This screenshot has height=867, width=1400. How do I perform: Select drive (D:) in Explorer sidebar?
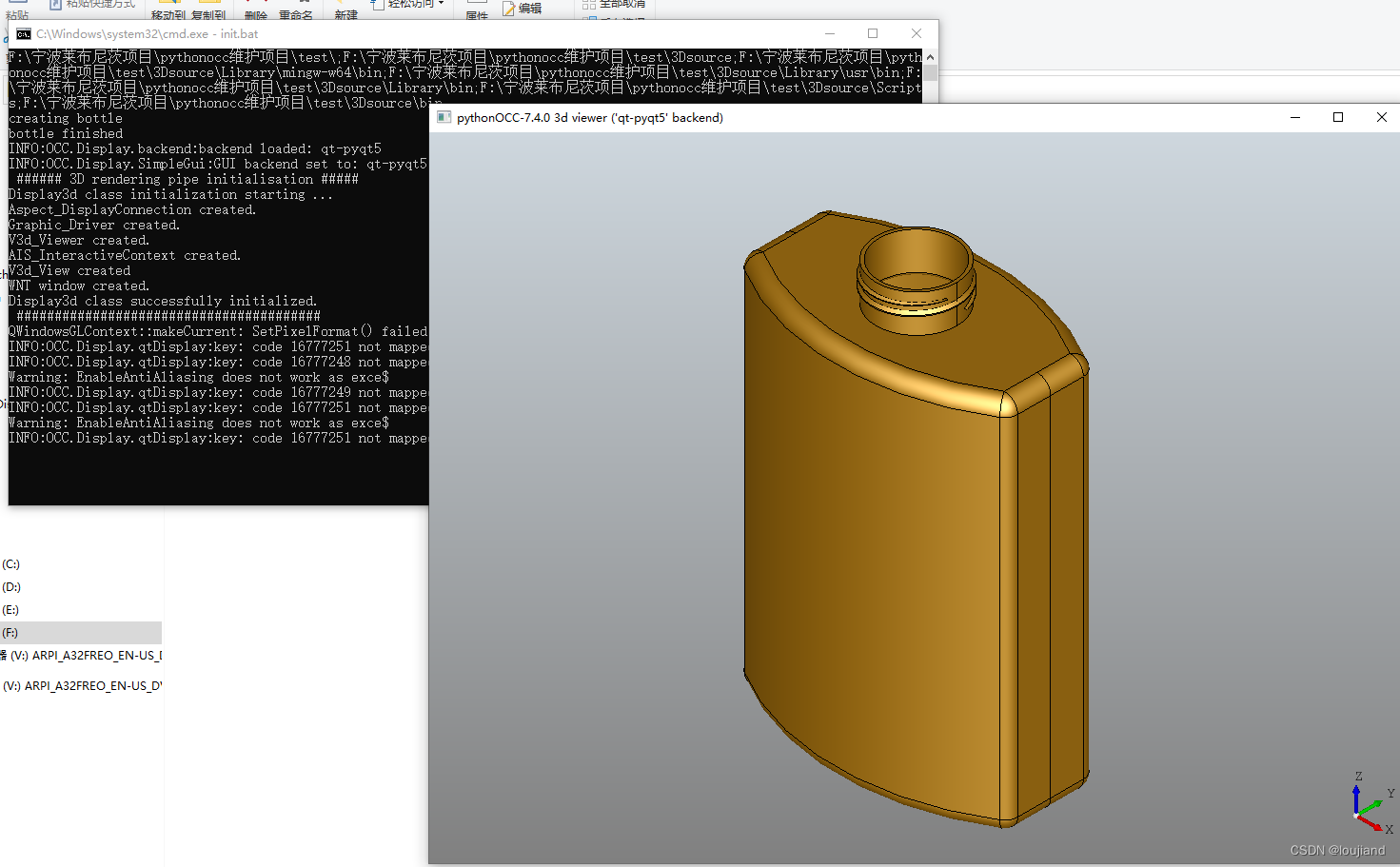[10, 587]
